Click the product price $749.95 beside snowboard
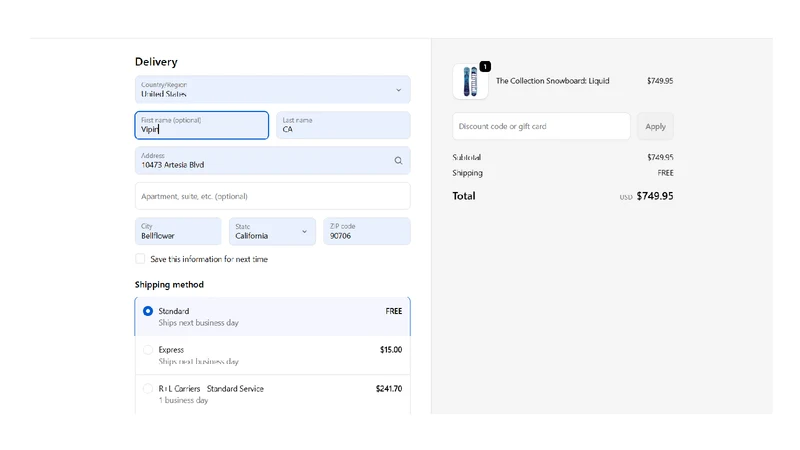The height and width of the screenshot is (450, 800). pyautogui.click(x=660, y=81)
